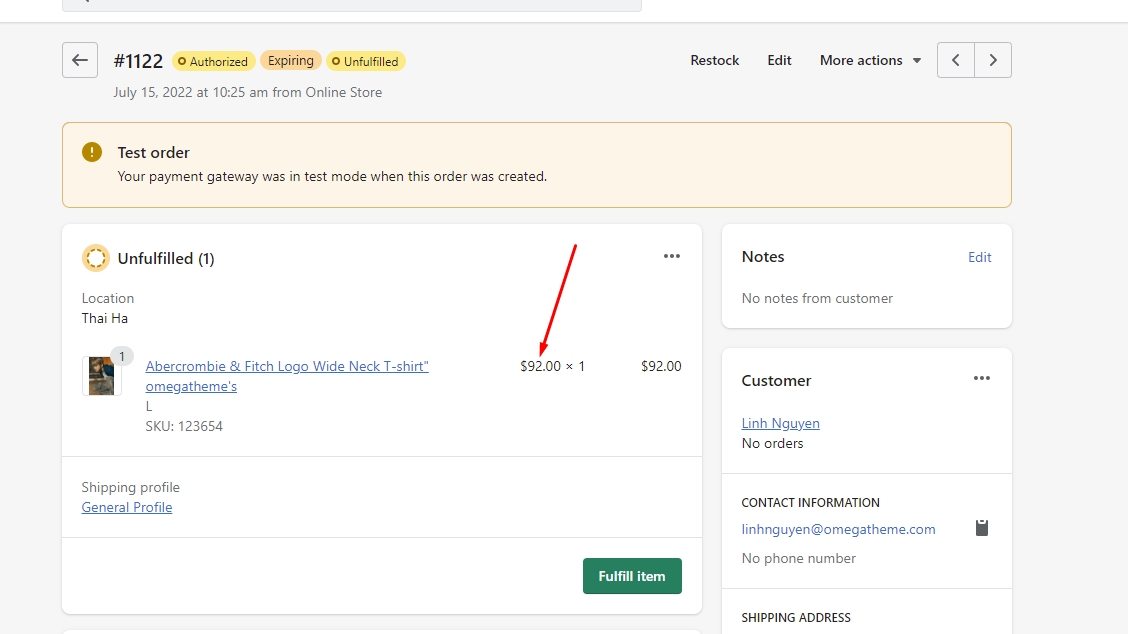Open three-dot menu in Unfulfilled card
The width and height of the screenshot is (1128, 634).
pos(672,256)
